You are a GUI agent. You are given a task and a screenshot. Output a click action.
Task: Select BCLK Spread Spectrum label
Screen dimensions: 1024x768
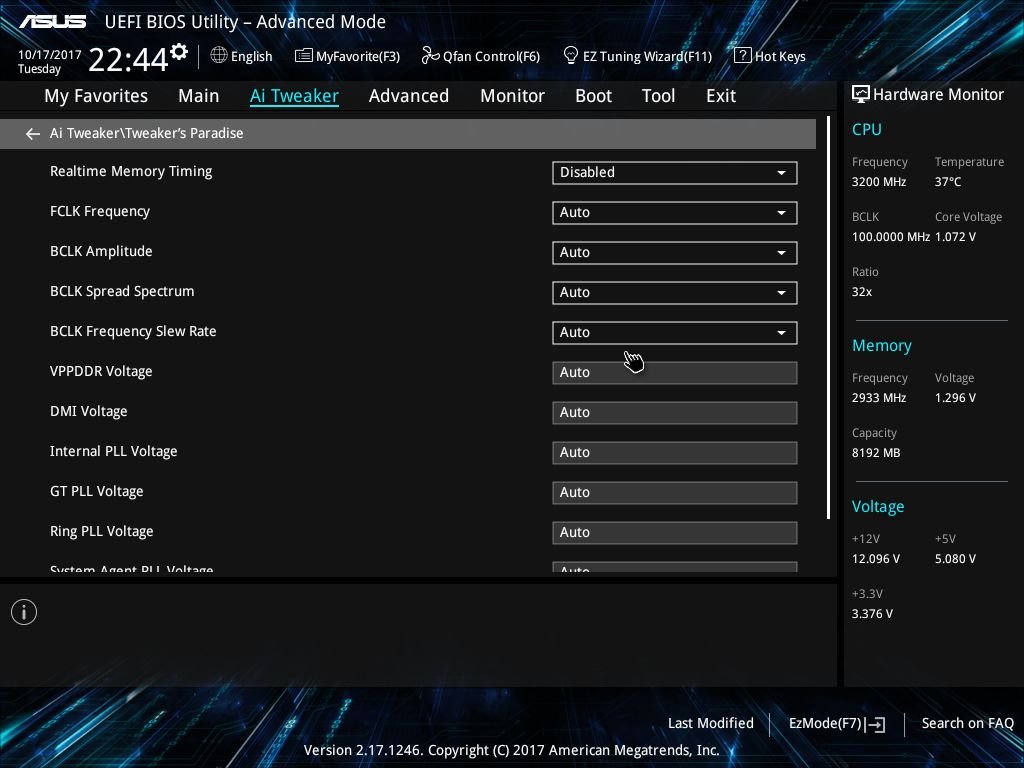(122, 292)
